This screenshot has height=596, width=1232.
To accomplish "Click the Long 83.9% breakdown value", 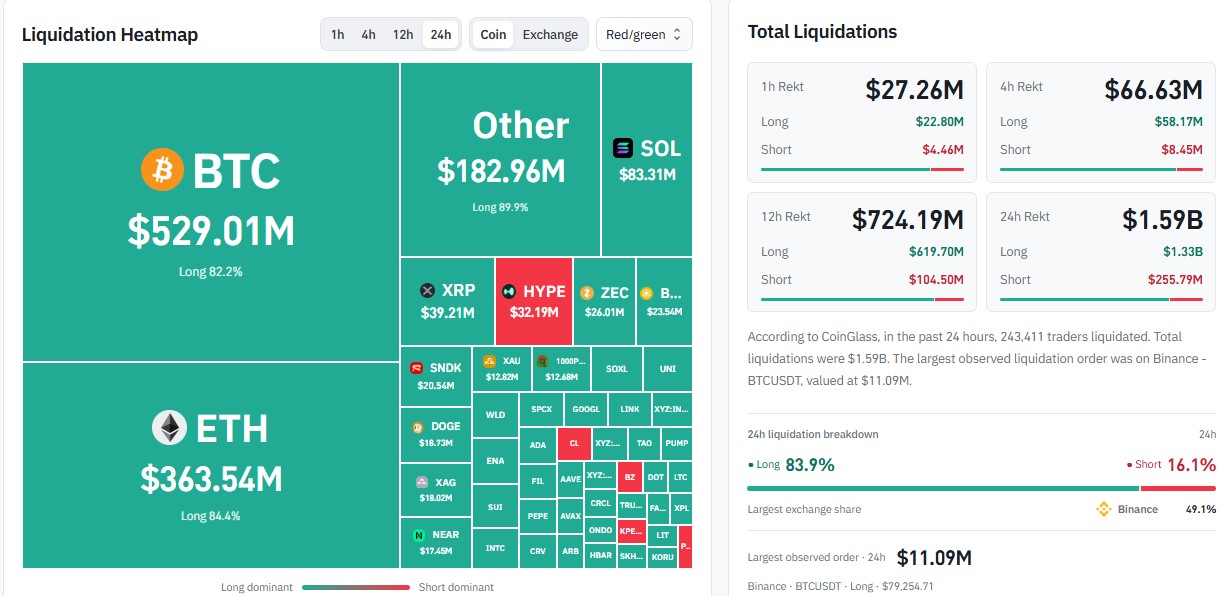I will coord(810,464).
